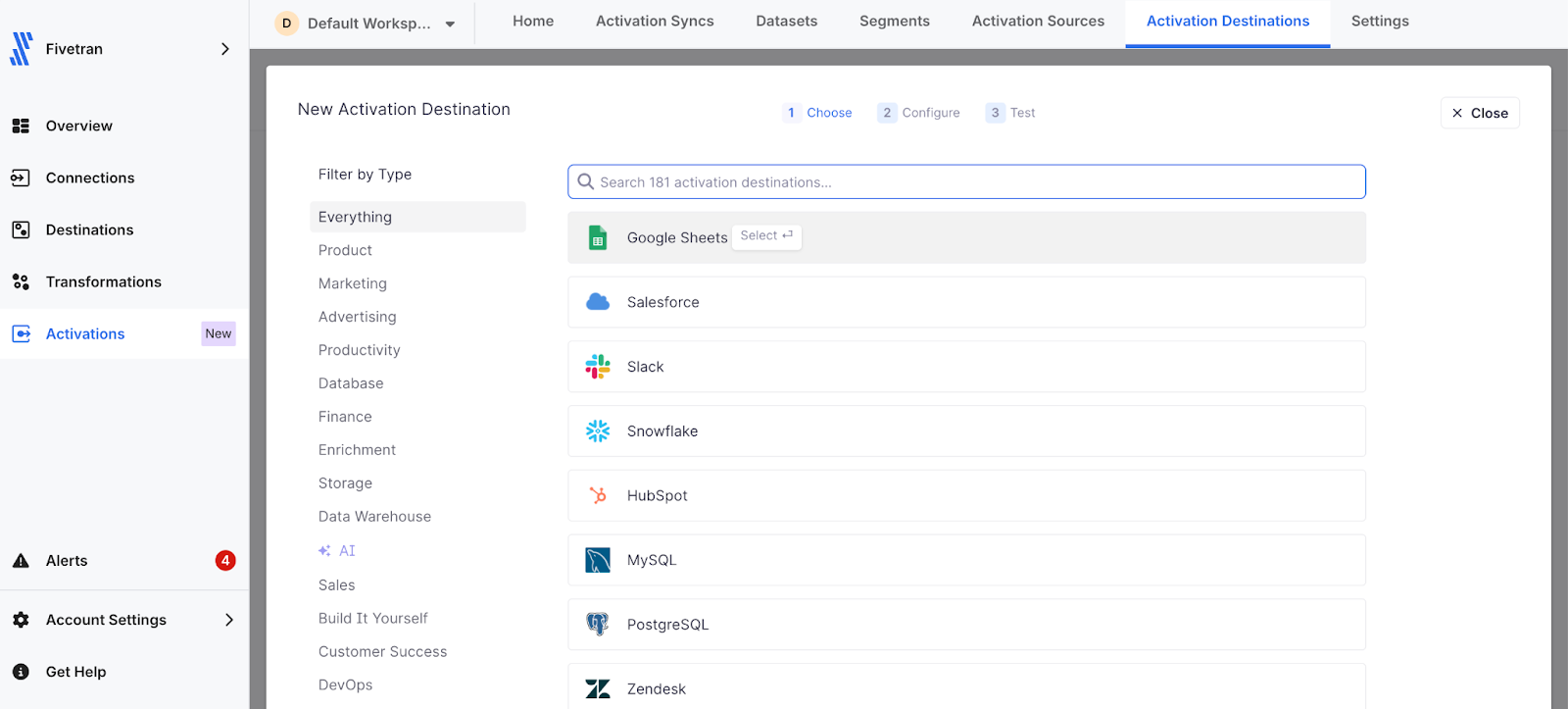
Task: Click the HubSpot logo icon
Action: coord(598,495)
